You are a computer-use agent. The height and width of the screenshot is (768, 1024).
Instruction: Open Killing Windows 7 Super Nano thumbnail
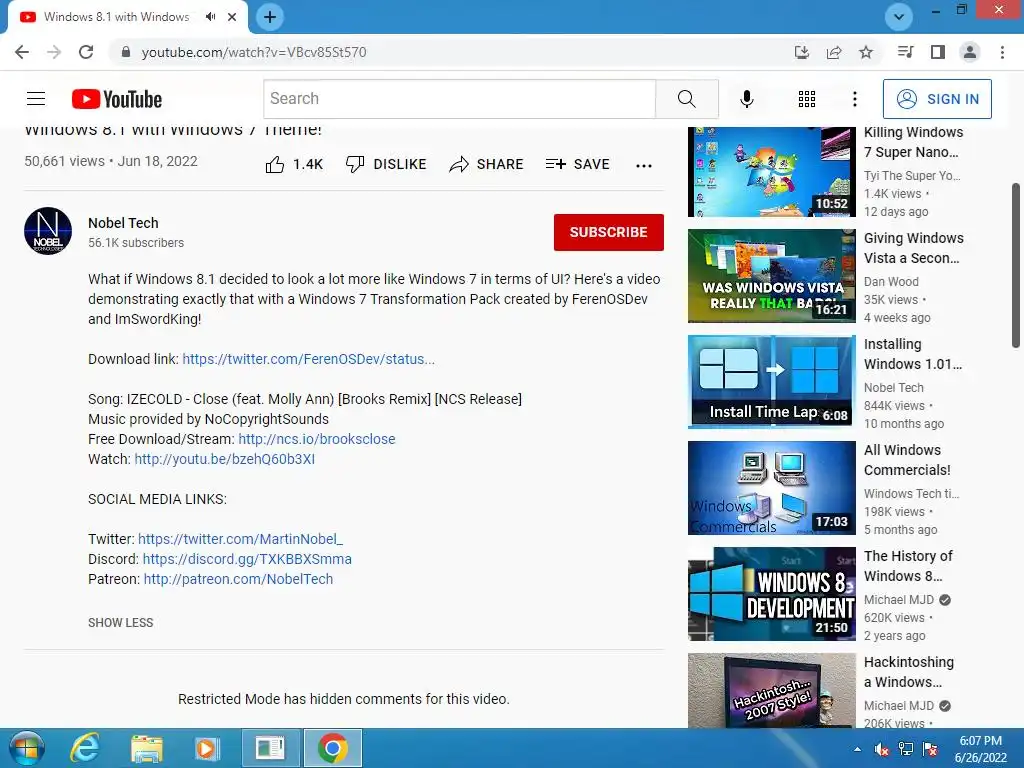click(x=772, y=172)
